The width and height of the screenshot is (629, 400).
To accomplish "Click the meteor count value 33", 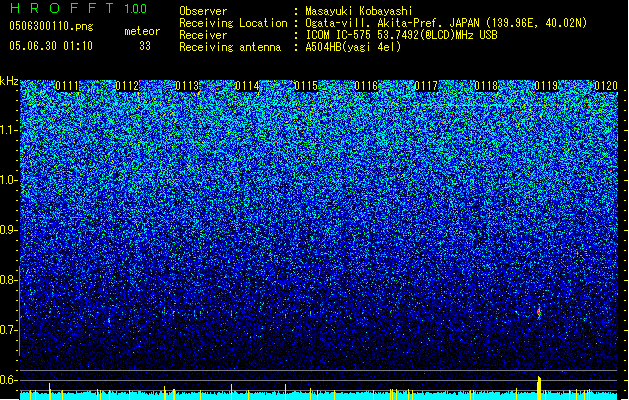I will 145,46.
